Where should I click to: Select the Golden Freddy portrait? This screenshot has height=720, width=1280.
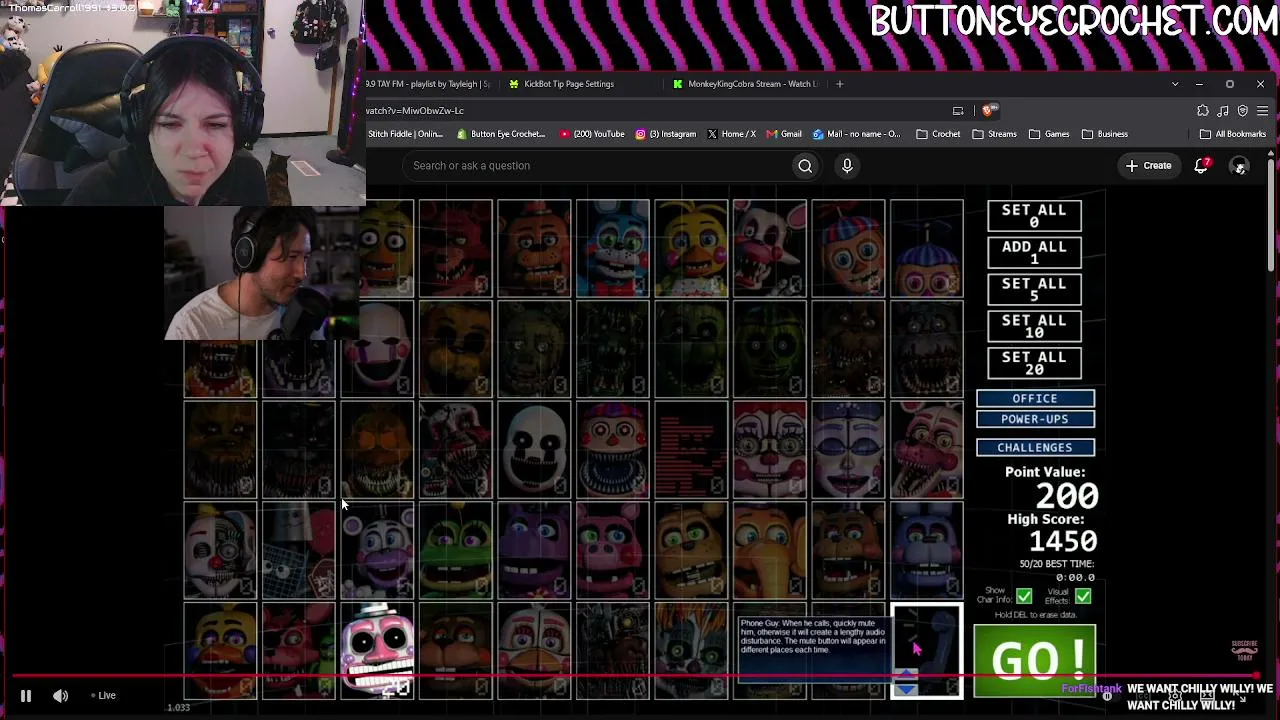(455, 349)
